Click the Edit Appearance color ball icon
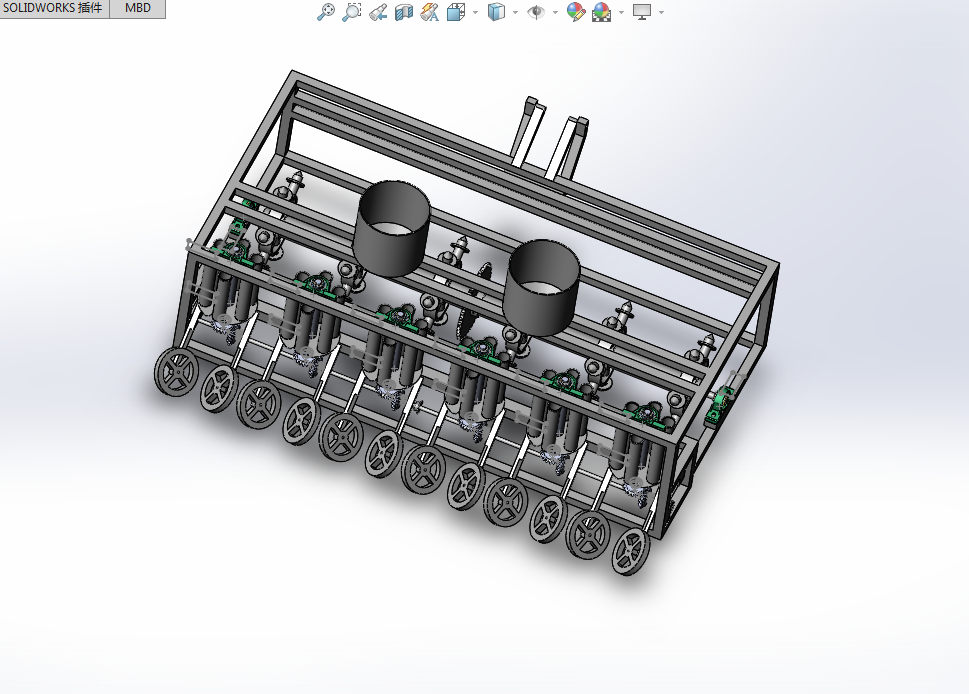 [x=575, y=12]
